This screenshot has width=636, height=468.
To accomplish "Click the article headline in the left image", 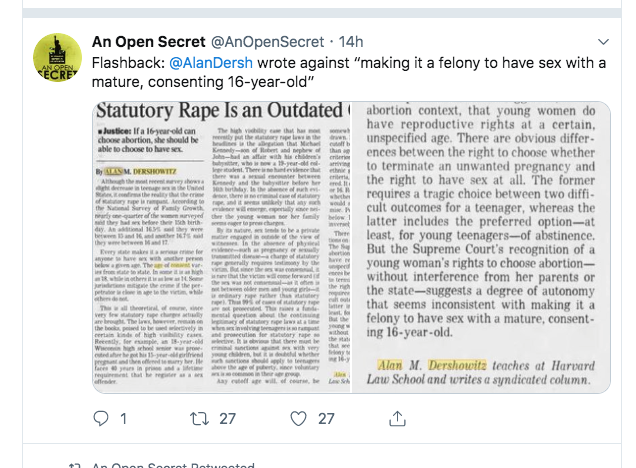I will [222, 110].
